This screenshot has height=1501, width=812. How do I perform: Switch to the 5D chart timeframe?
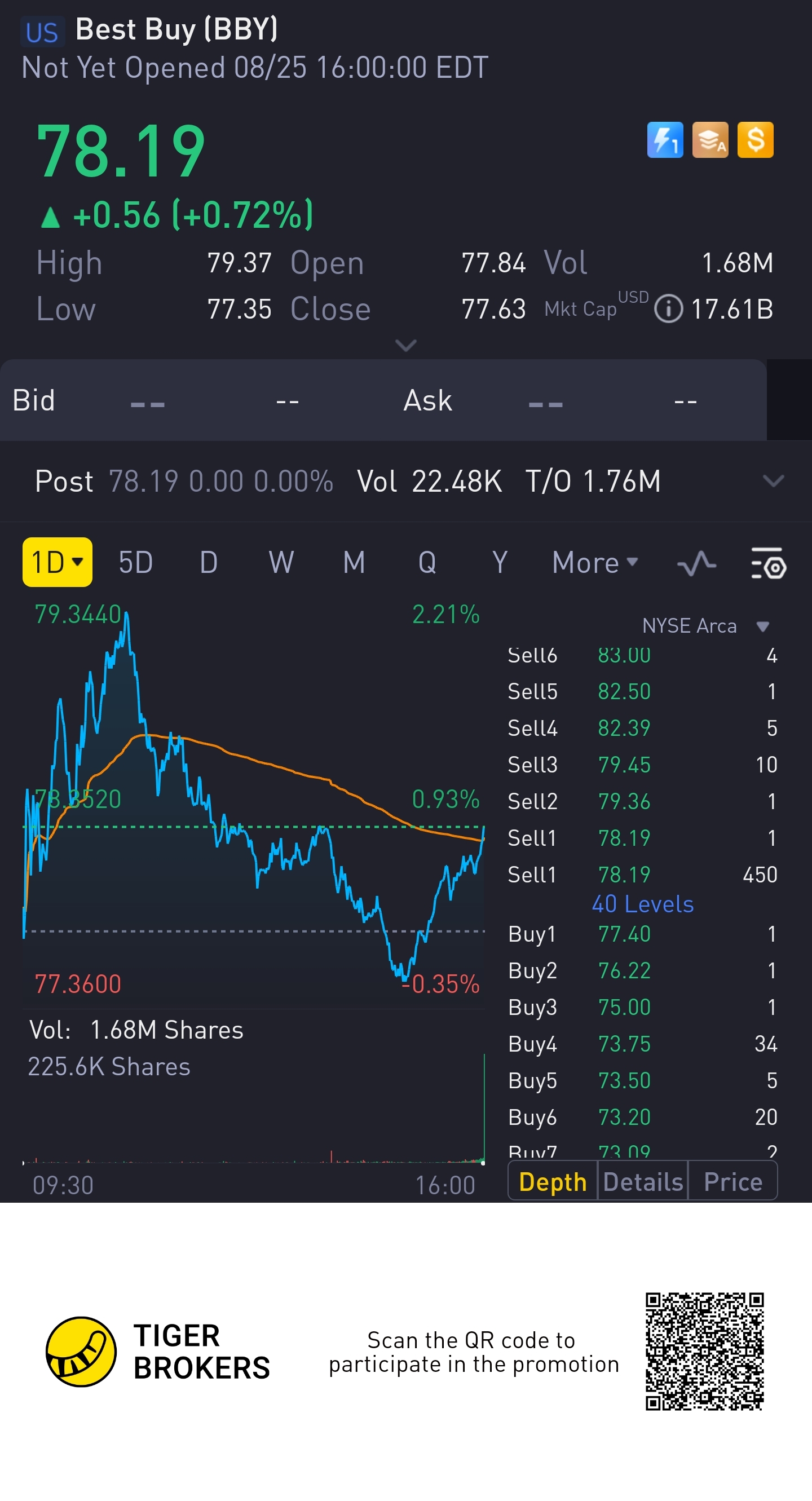(135, 563)
